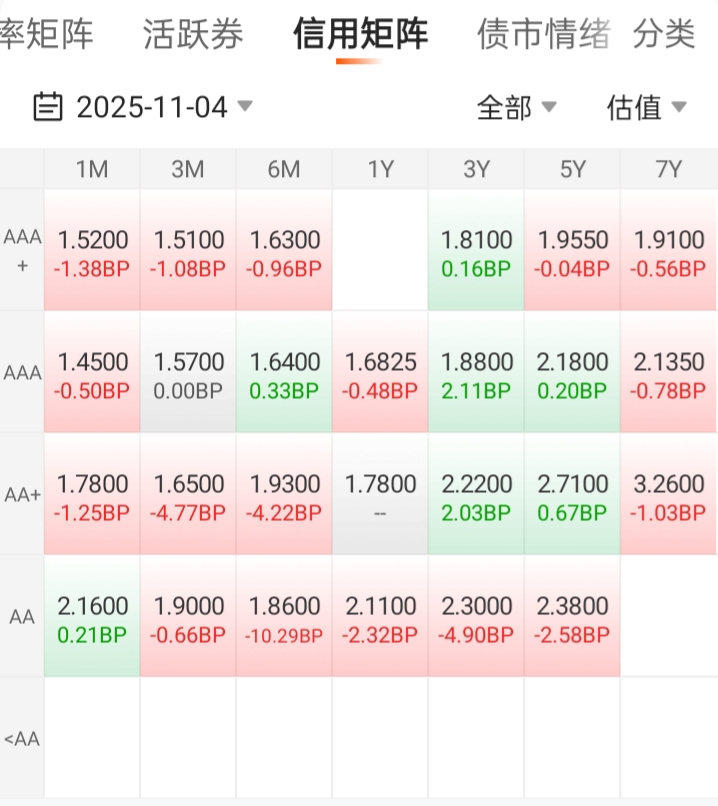Expand the 全部 filter dropdown
Image resolution: width=718 pixels, height=806 pixels.
[516, 107]
